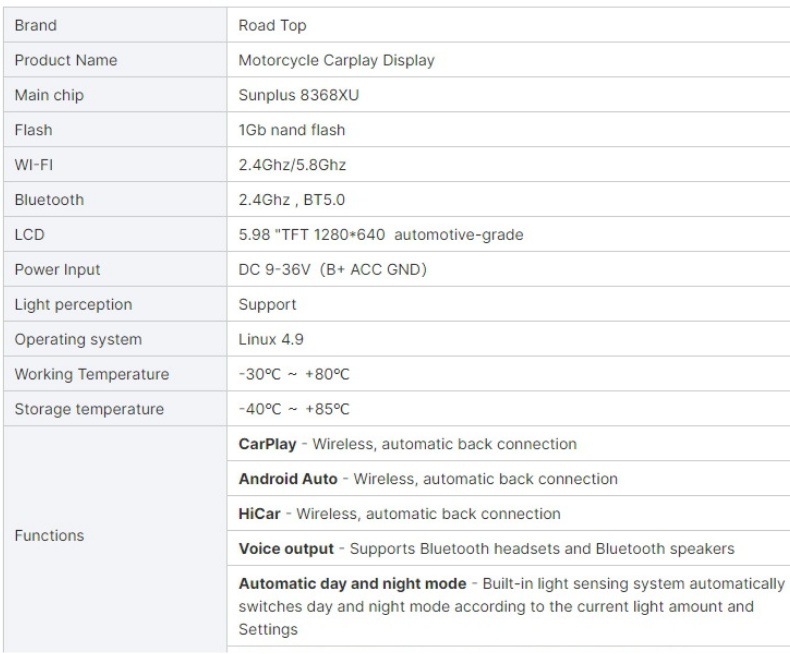790x654 pixels.
Task: Click the WI-FI row label
Action: click(x=34, y=165)
